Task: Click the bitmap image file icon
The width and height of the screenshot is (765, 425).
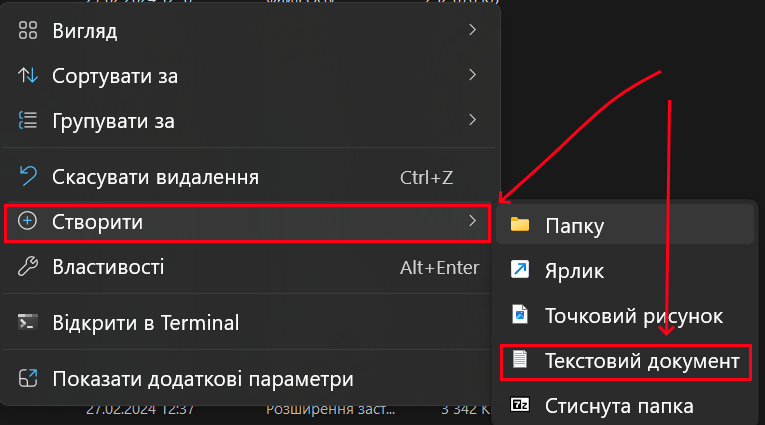Action: 519,315
